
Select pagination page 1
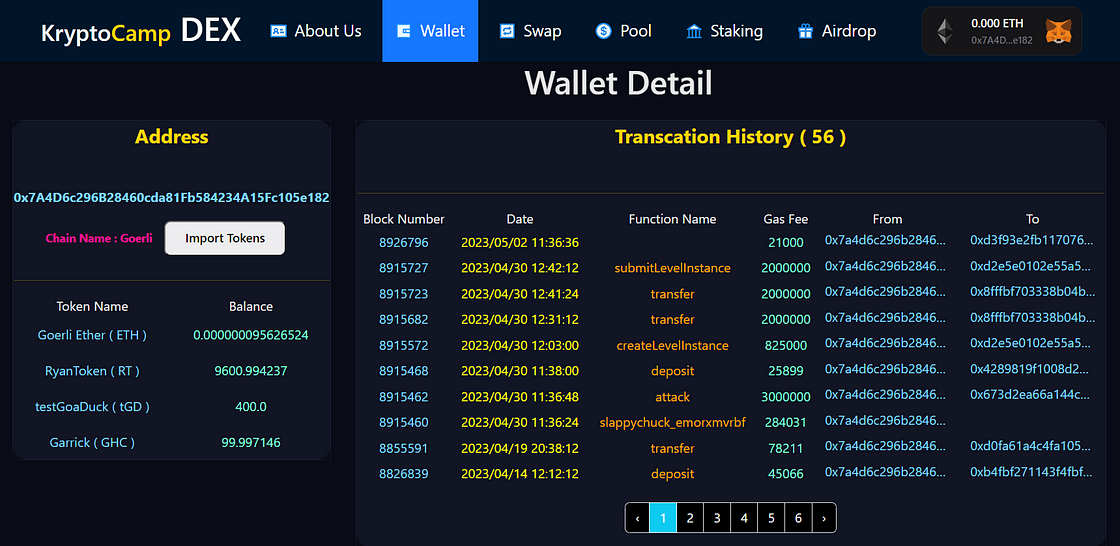663,518
